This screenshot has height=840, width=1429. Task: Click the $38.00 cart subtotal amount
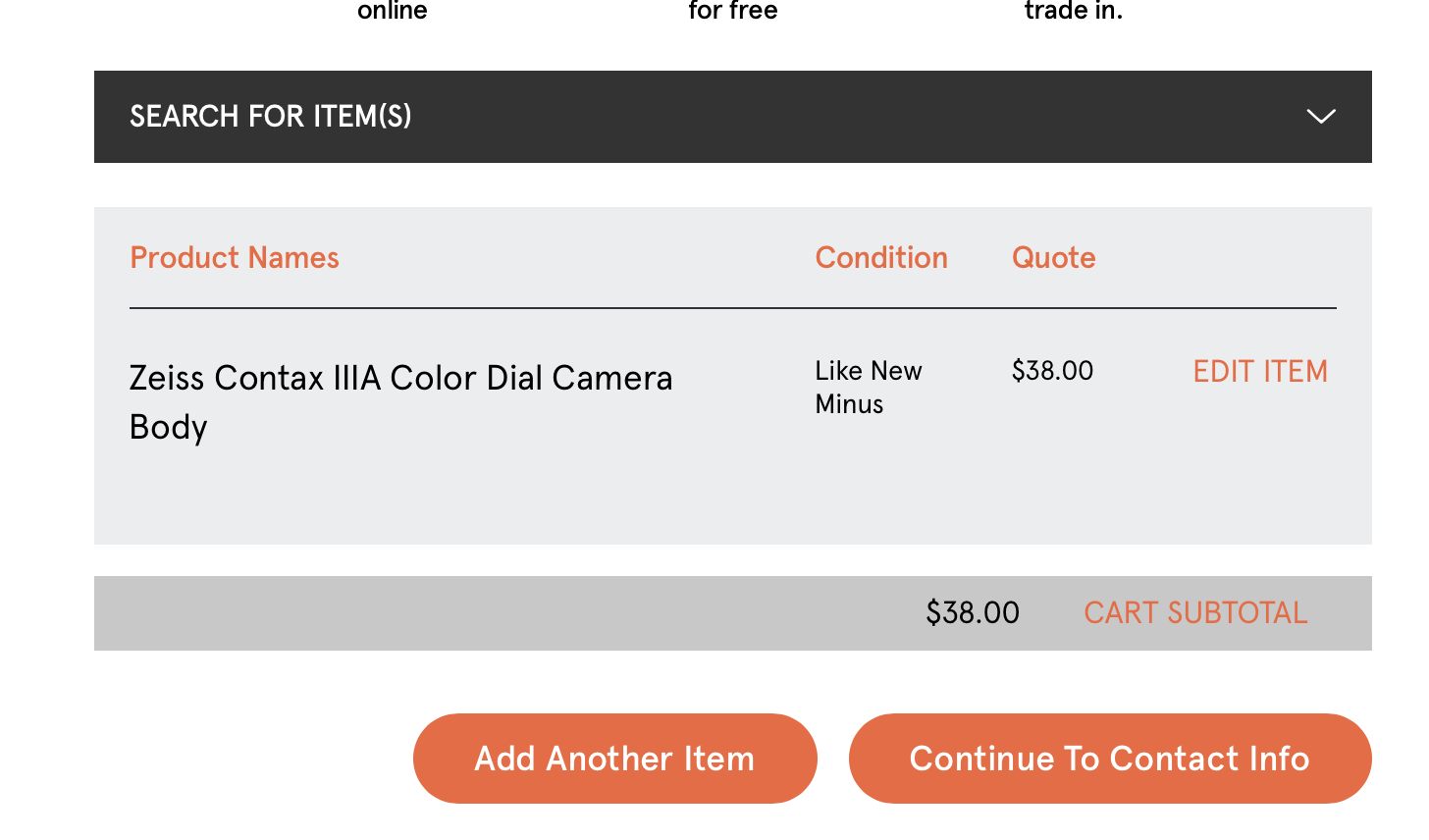coord(973,613)
